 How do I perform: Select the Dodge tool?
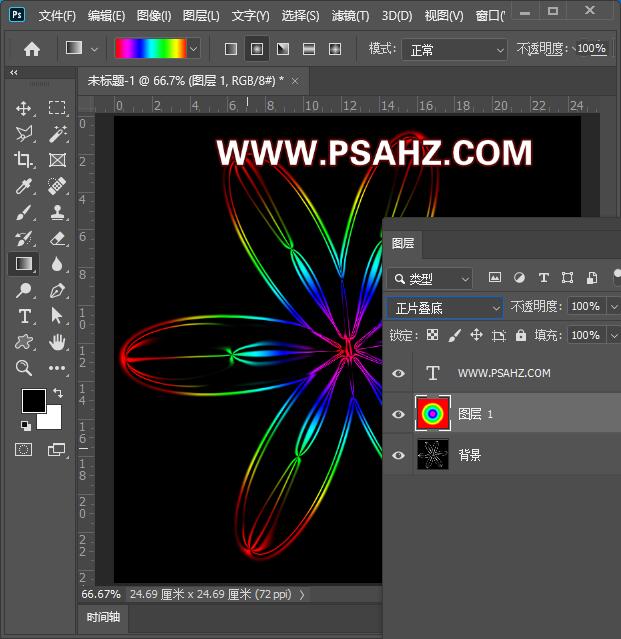[24, 290]
